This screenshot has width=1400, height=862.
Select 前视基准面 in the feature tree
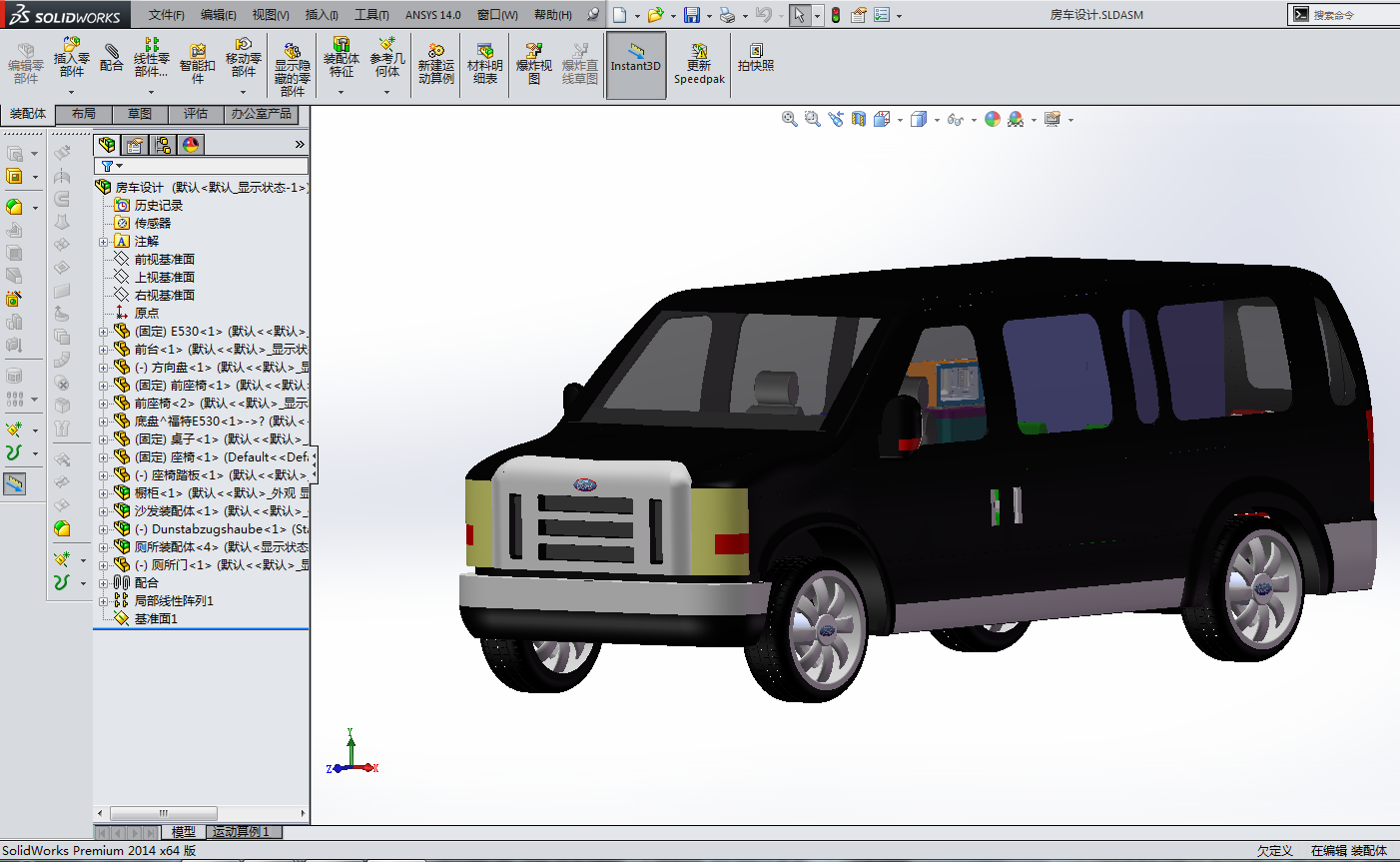tap(165, 260)
